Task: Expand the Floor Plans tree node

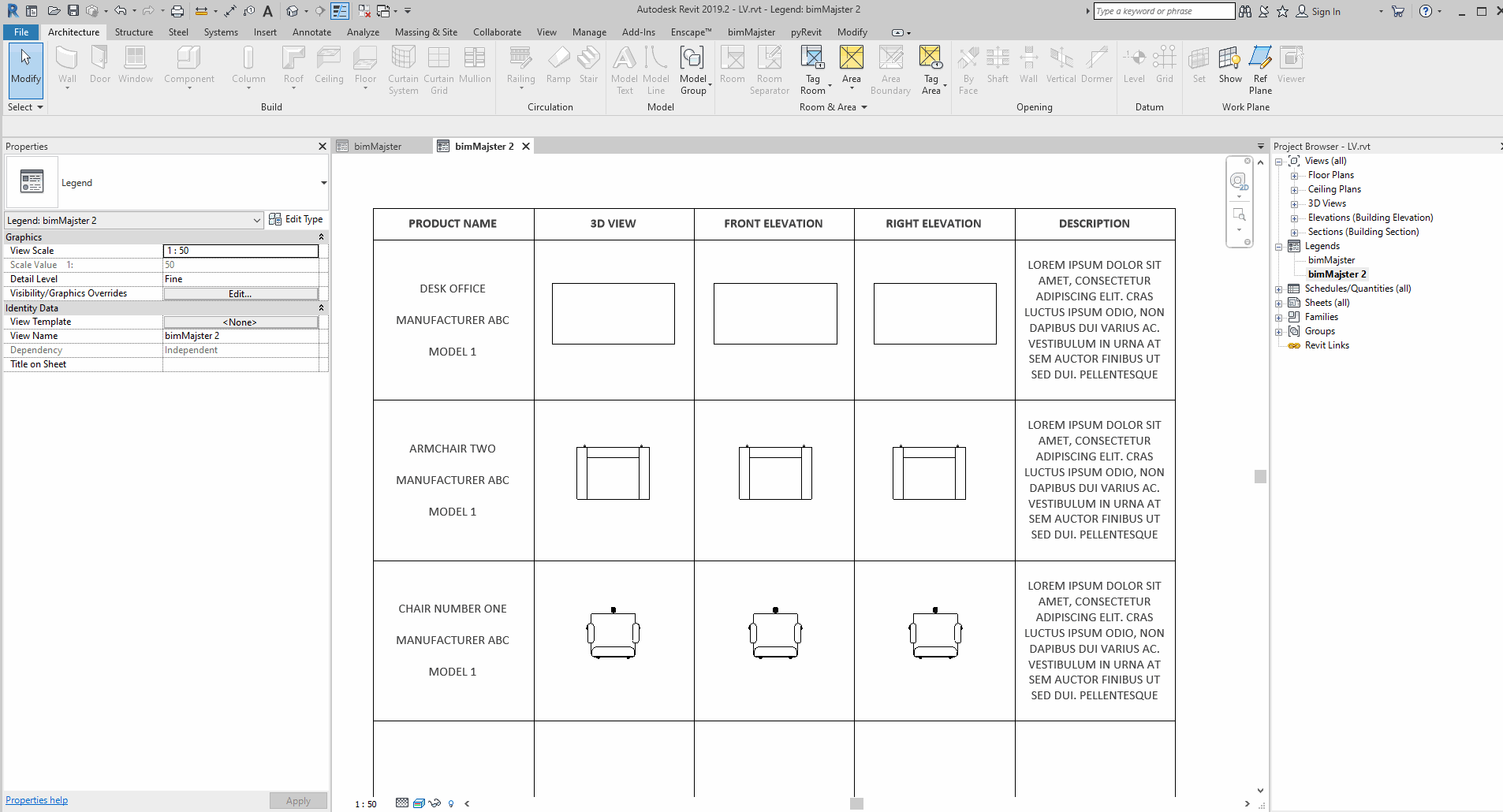Action: pos(1294,176)
